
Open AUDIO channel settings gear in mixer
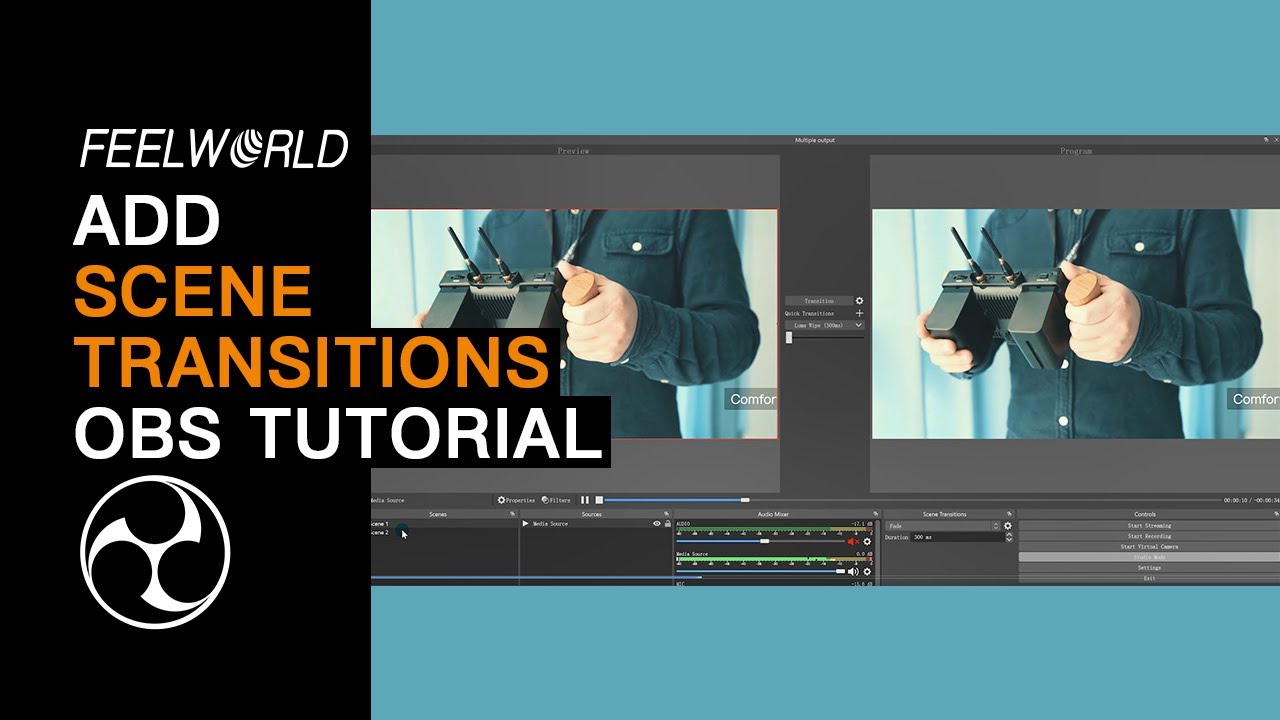(867, 542)
